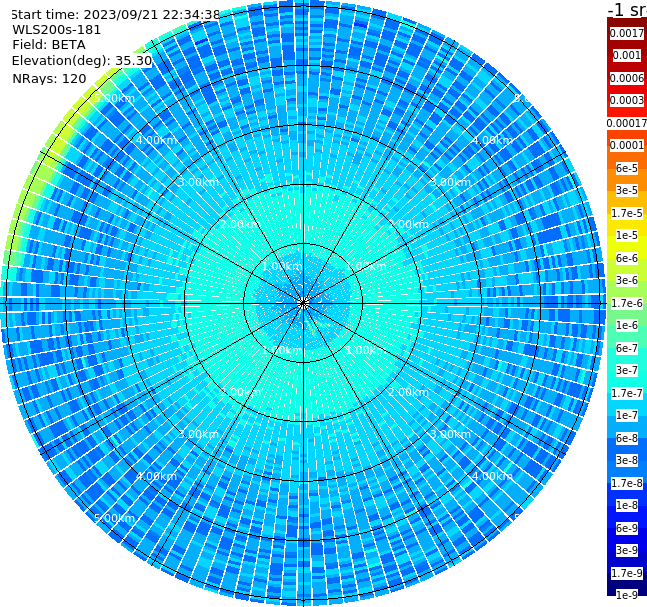Click the 3.00km label in lower-left quadrant
647x607 pixels.
pos(198,434)
